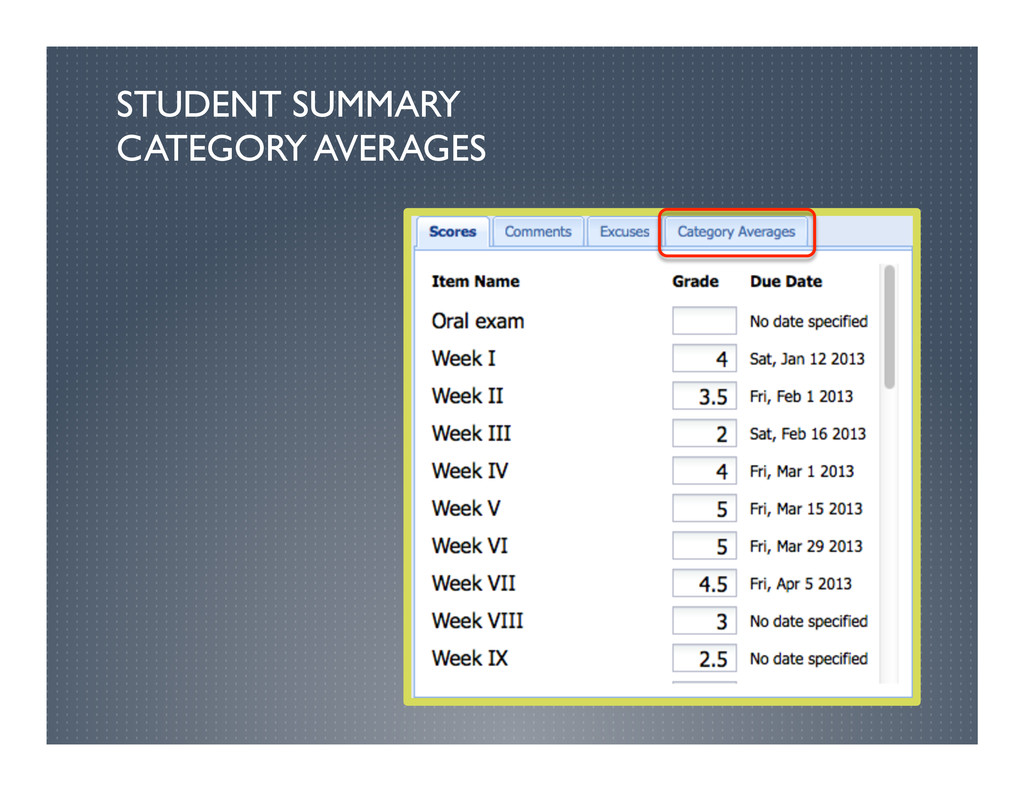Select the Category Averages tab
This screenshot has height=791, width=1024.
click(x=736, y=232)
